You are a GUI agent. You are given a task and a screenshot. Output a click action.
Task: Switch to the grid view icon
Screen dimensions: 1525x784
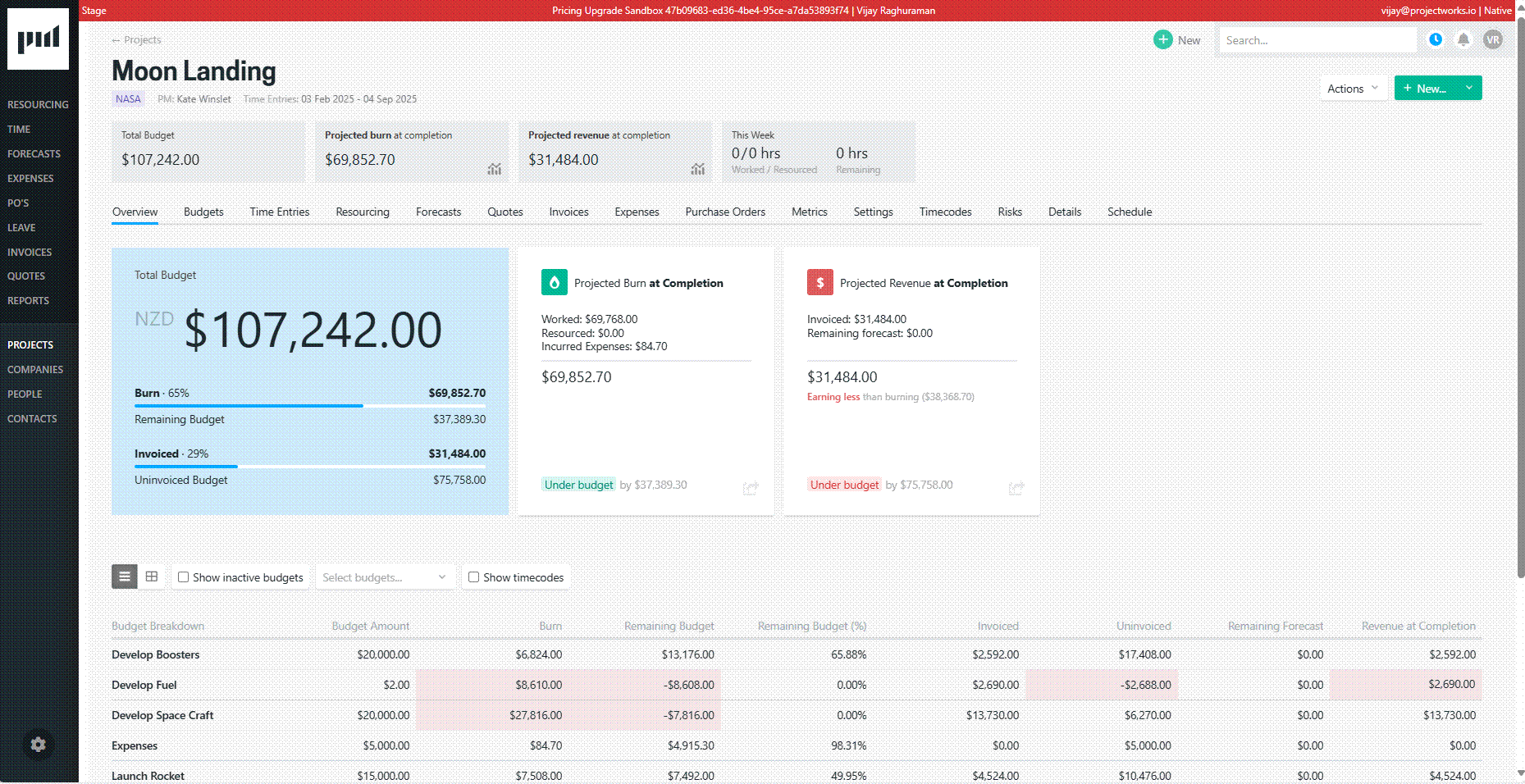click(152, 577)
